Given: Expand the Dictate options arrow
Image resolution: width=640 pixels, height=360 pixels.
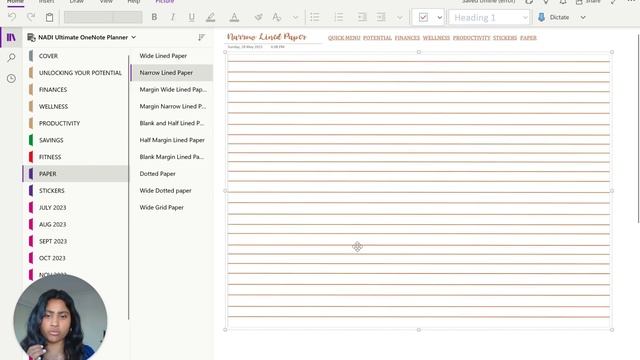Looking at the screenshot, I should pos(583,18).
